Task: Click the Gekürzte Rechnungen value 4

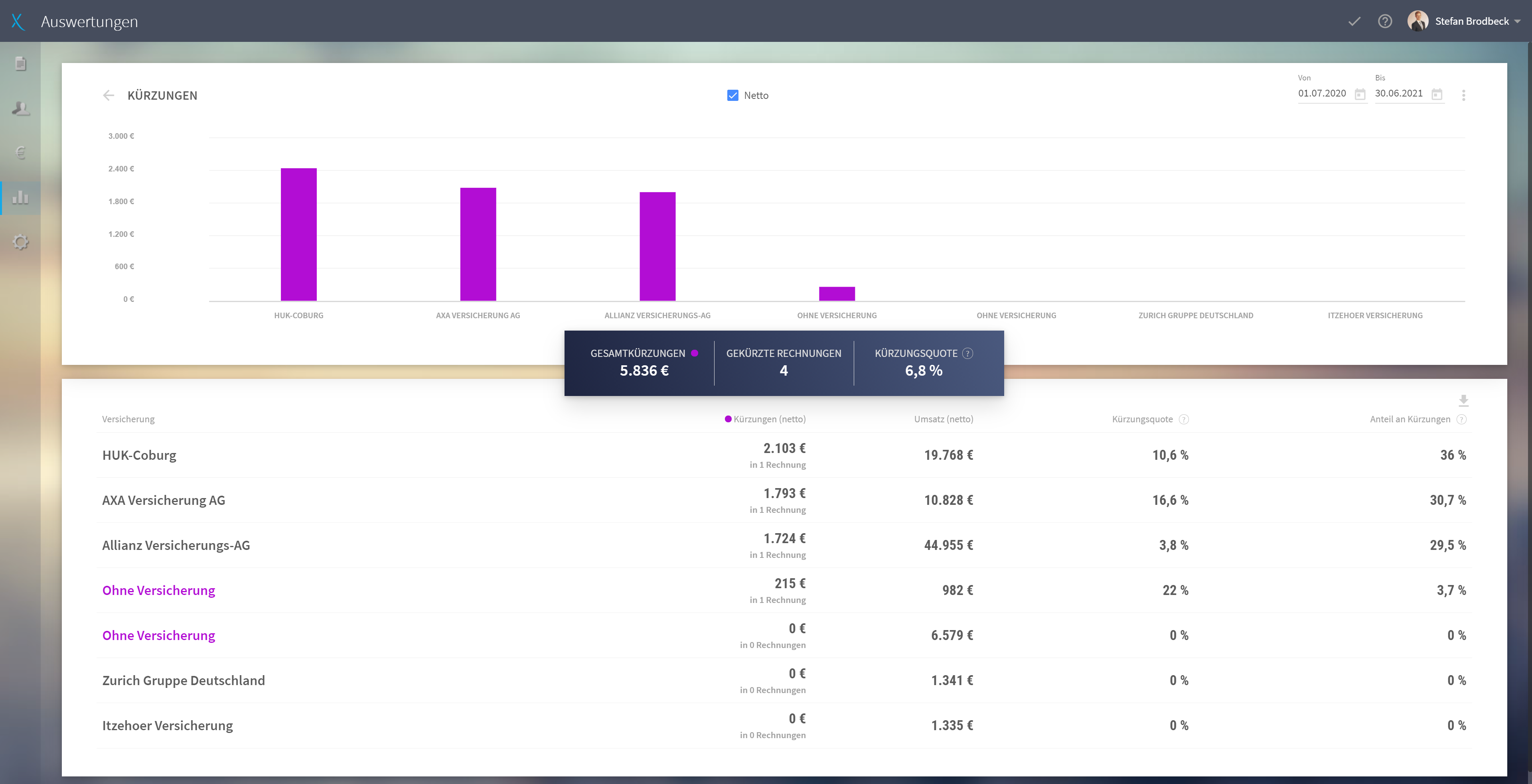Action: coord(784,371)
